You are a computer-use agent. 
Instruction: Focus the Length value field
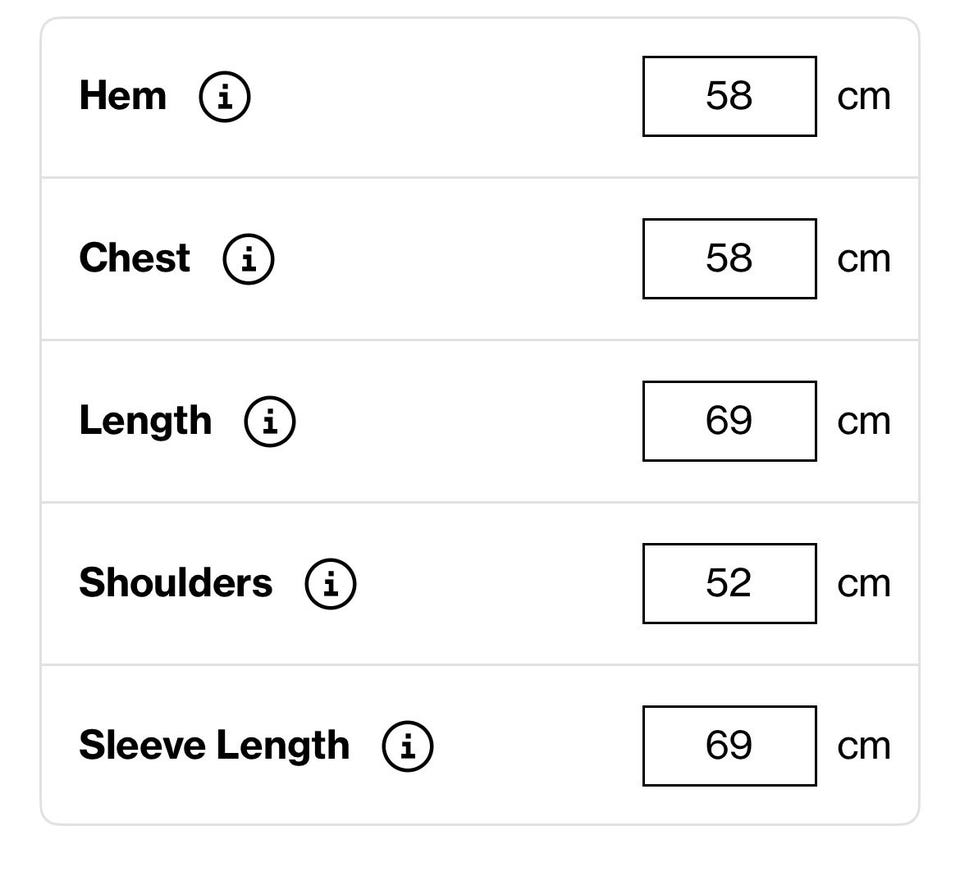click(x=729, y=421)
